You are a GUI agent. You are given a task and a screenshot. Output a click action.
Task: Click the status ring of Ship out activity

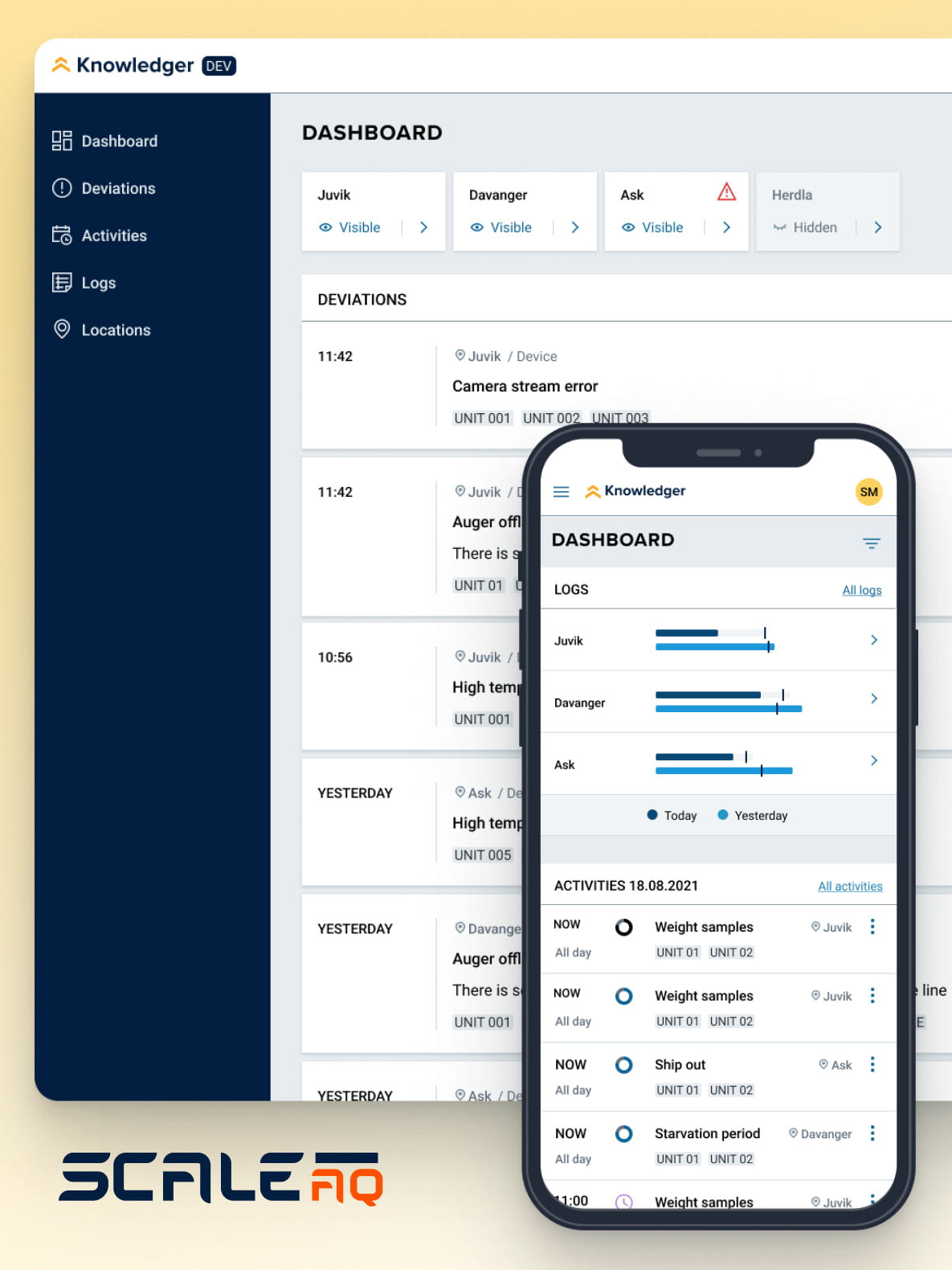[624, 1065]
